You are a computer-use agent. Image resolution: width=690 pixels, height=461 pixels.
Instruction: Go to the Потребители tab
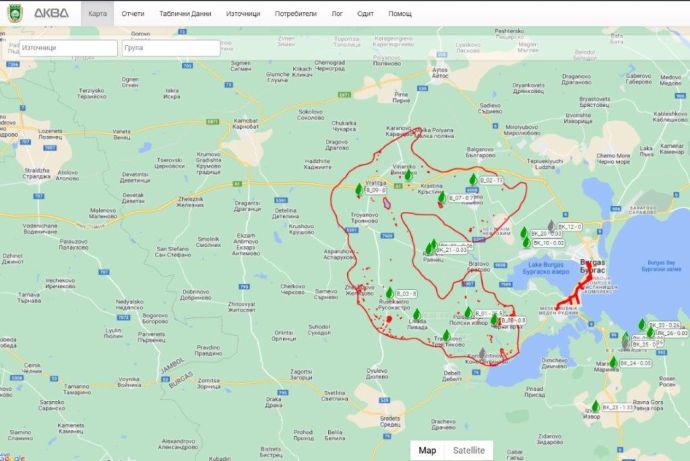(295, 14)
